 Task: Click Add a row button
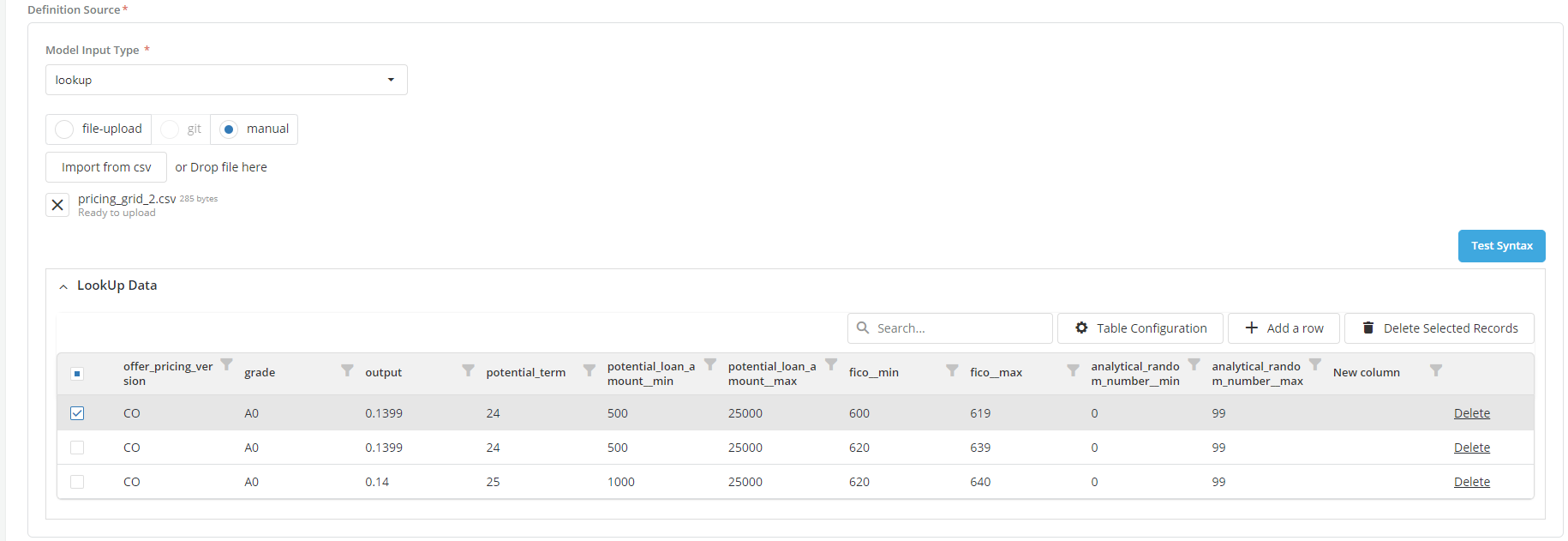pyautogui.click(x=1284, y=328)
